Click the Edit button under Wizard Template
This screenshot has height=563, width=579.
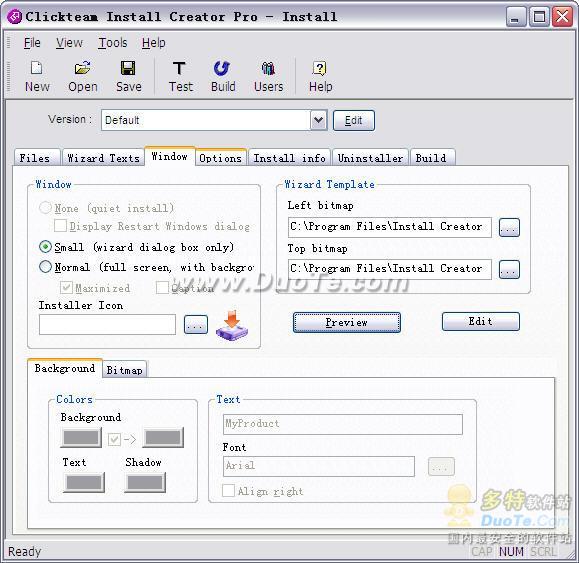click(x=480, y=321)
